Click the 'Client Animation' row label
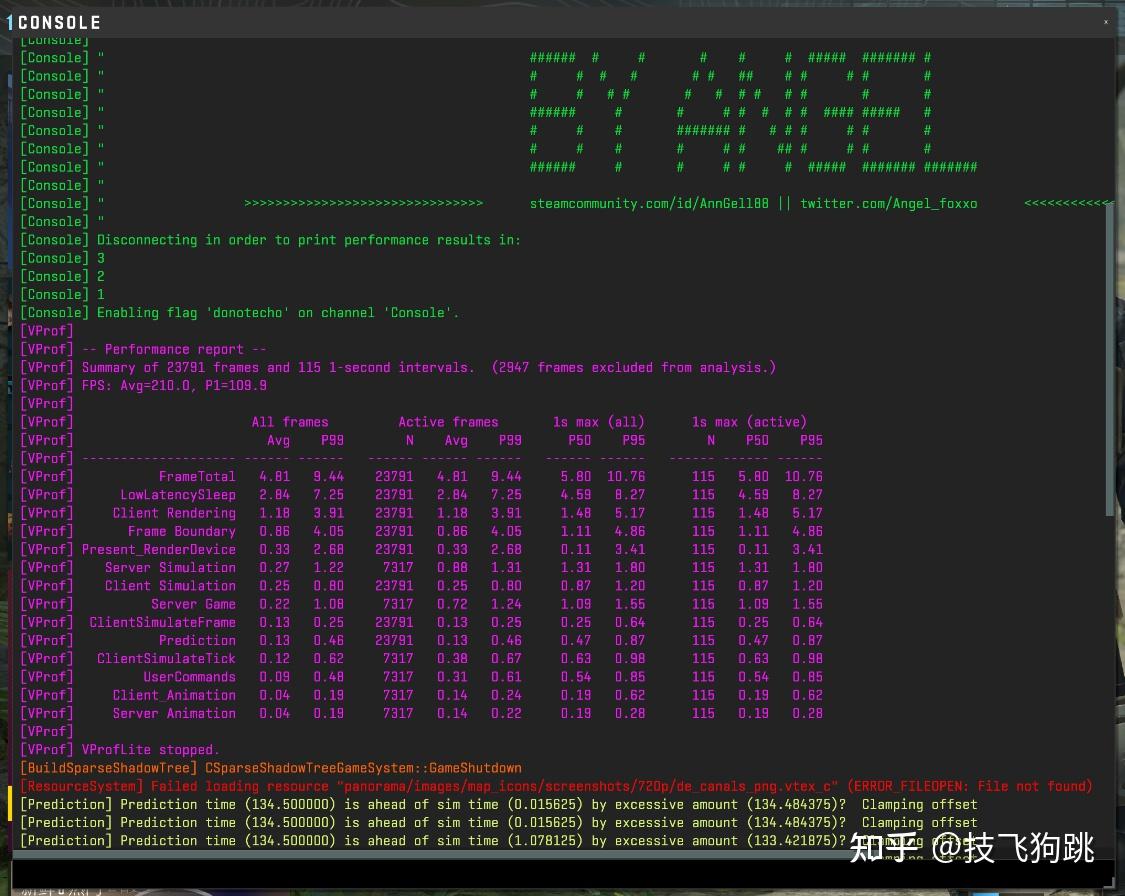 point(174,695)
